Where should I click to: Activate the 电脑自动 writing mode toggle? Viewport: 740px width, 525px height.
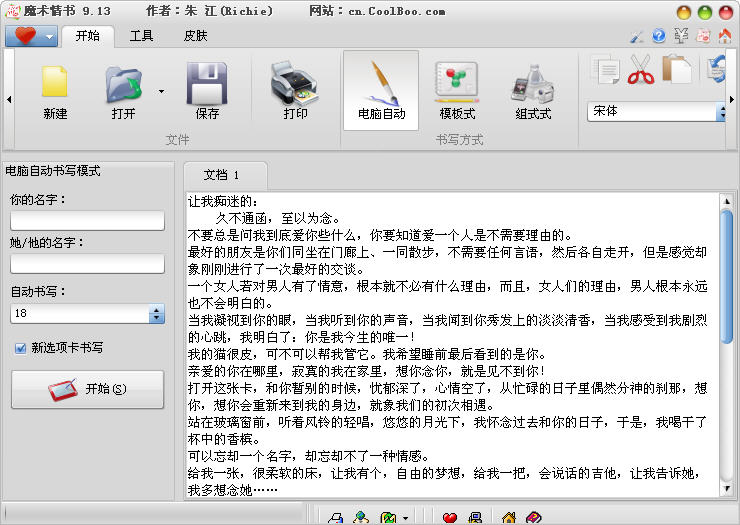(x=381, y=88)
